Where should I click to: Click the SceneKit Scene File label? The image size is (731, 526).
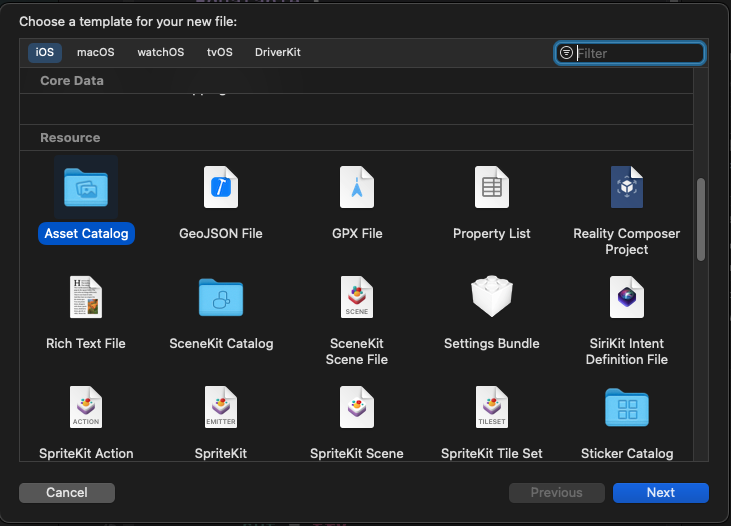[357, 351]
